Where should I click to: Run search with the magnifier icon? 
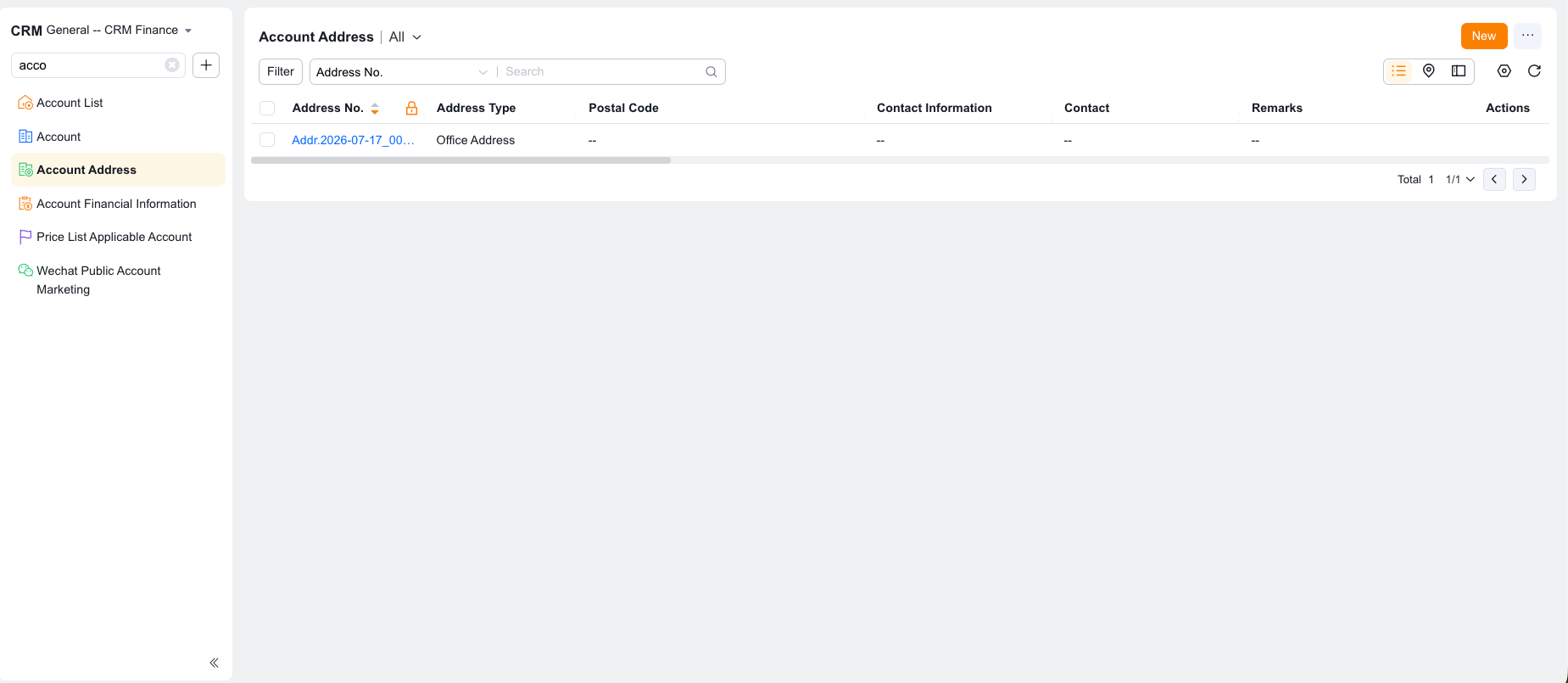point(711,72)
